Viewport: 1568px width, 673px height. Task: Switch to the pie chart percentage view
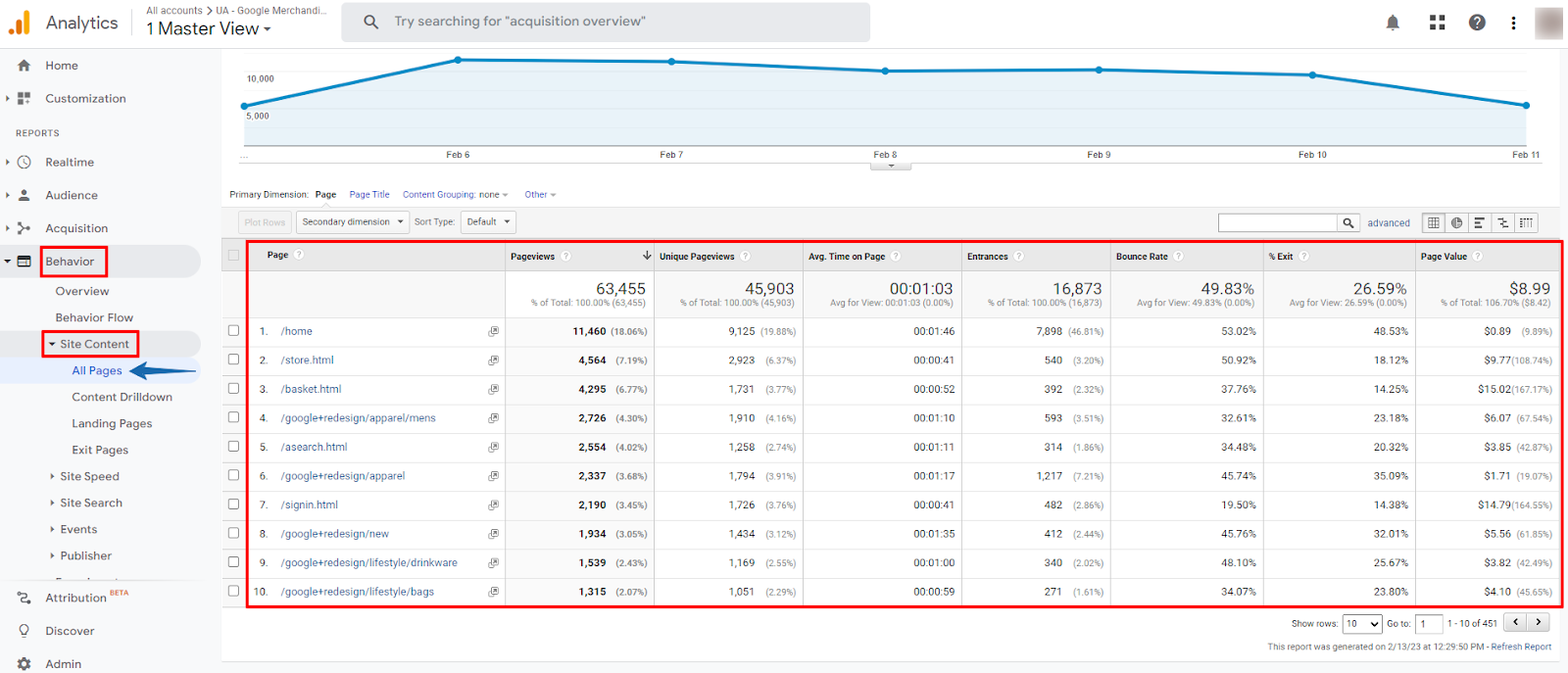pyautogui.click(x=1457, y=222)
